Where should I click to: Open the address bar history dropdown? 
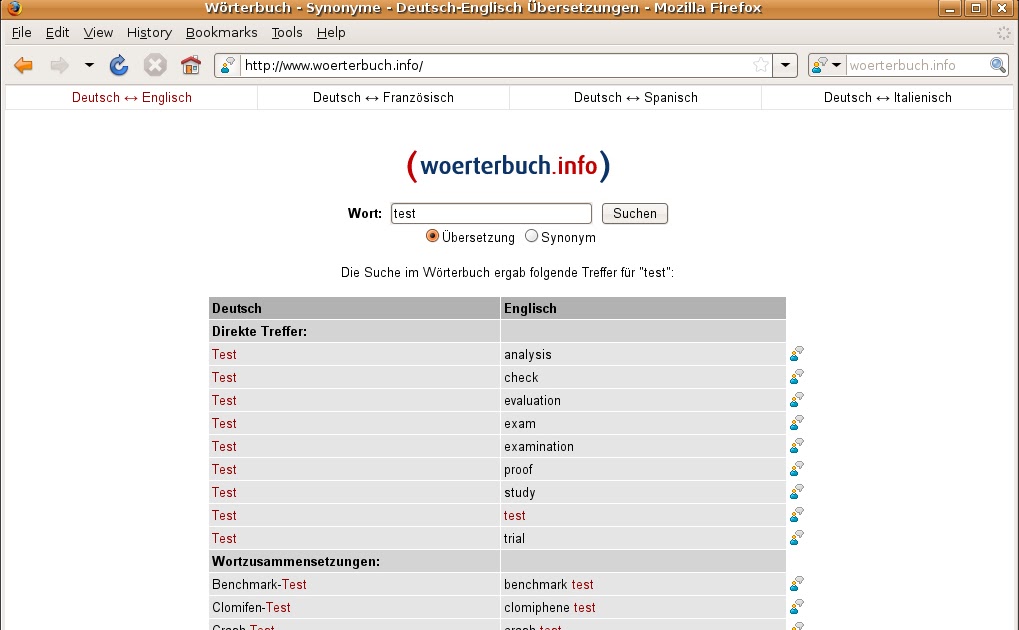785,65
